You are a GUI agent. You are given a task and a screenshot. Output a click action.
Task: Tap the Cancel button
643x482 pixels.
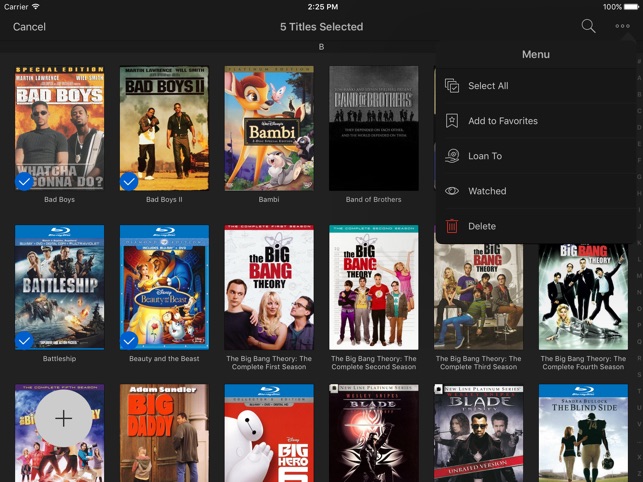[x=29, y=27]
